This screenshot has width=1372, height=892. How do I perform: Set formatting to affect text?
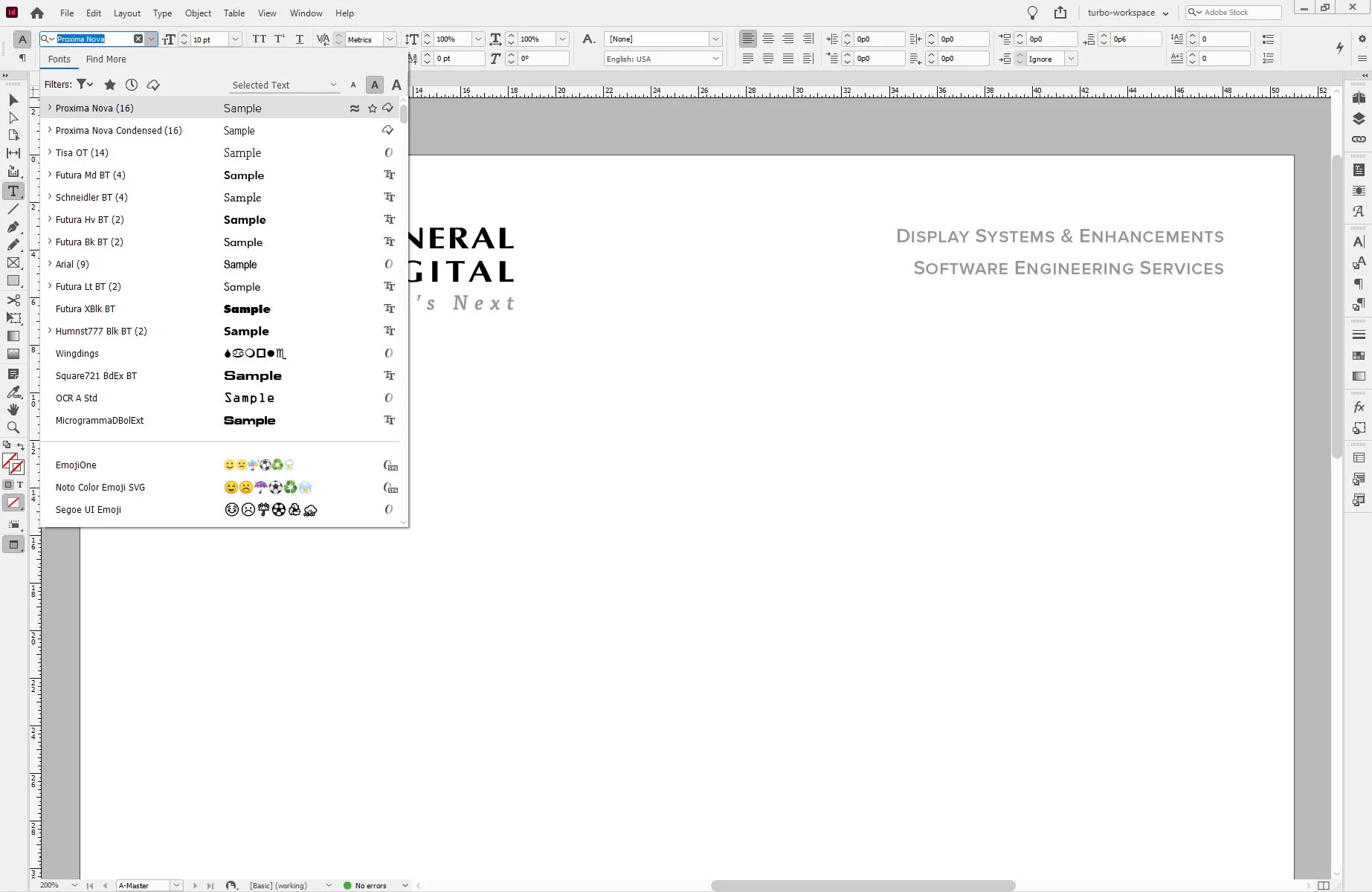pos(20,485)
